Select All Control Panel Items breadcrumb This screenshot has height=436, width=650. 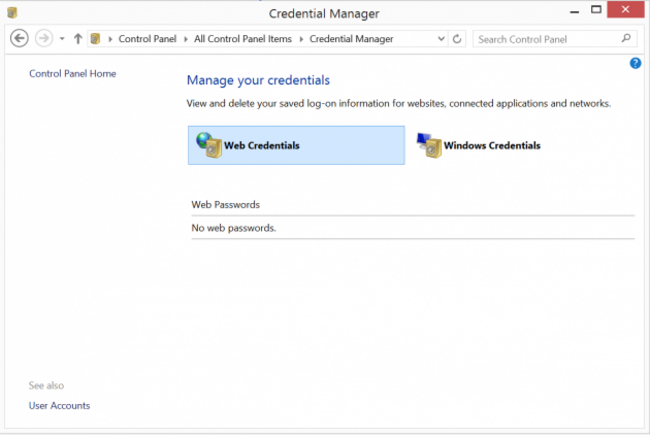point(243,39)
